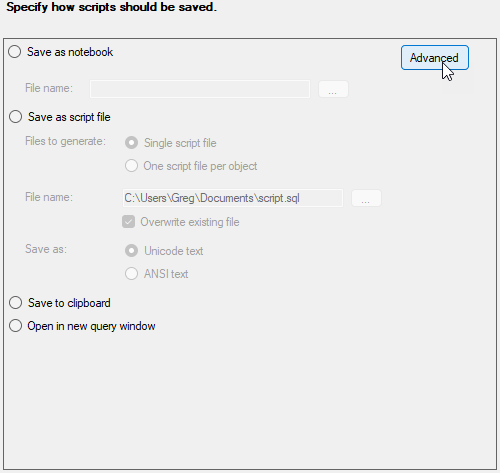Click the File name label under Save as notebook
The width and height of the screenshot is (500, 473).
(49, 88)
